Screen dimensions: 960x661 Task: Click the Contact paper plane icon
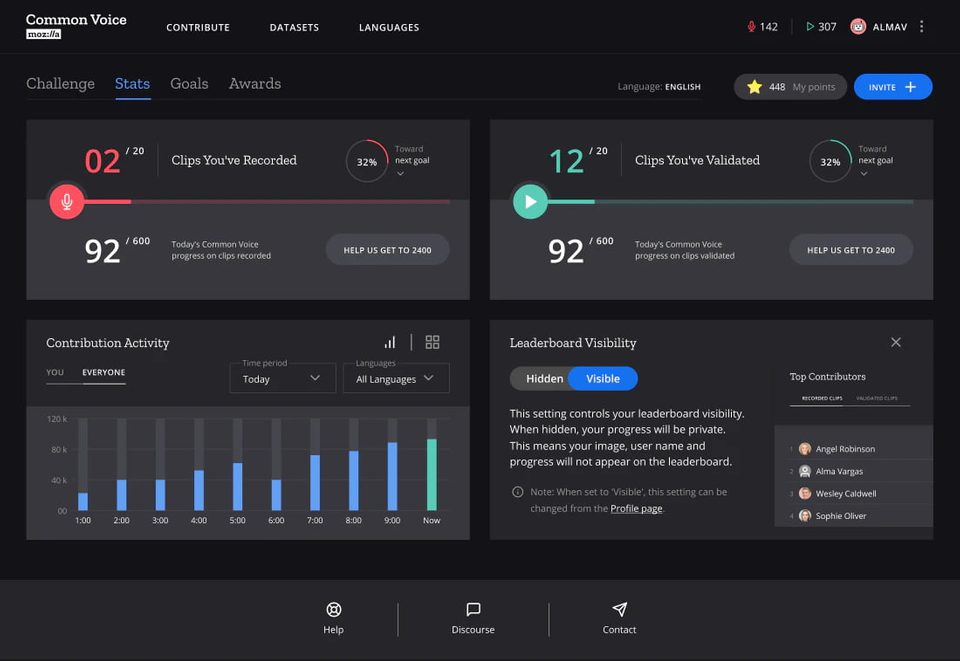tap(619, 609)
